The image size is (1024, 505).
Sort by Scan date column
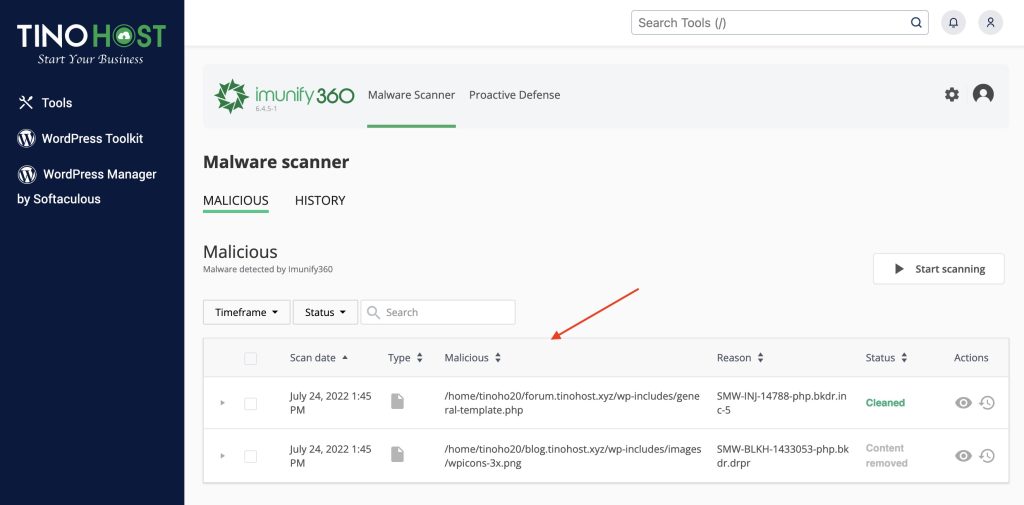[x=319, y=357]
